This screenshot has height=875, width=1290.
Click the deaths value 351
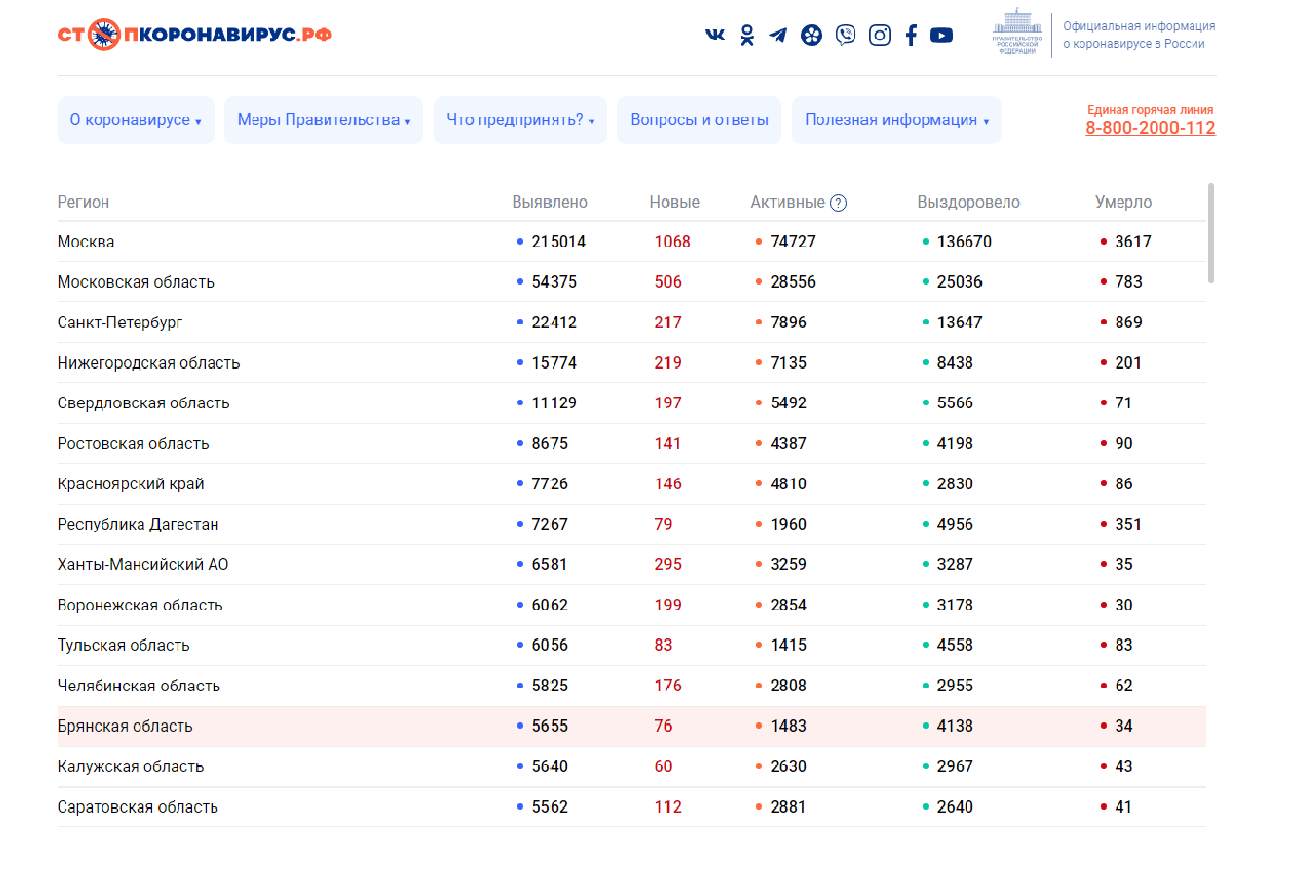(1129, 524)
